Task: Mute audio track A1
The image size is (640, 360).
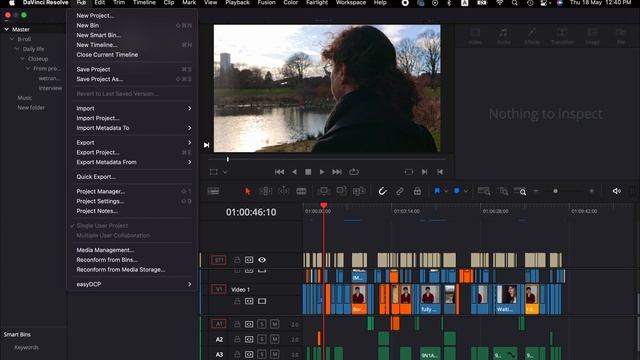Action: tap(275, 324)
